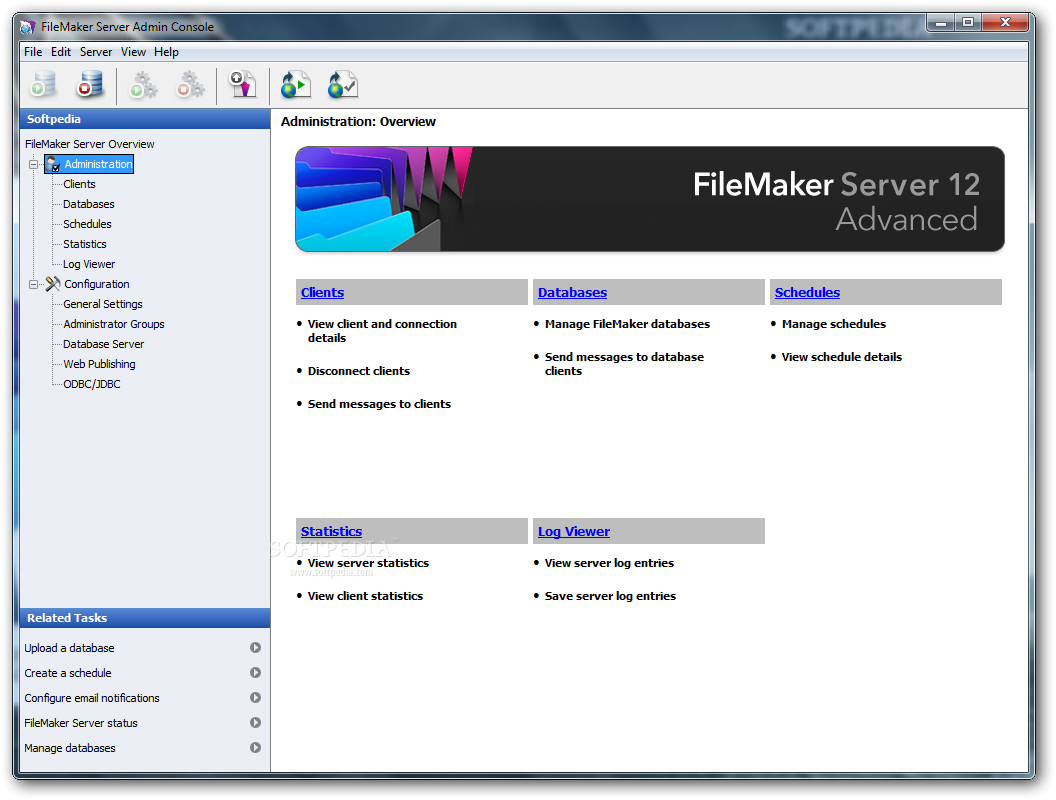Click the Administration node icon in tree
1056x800 pixels.
coord(53,164)
